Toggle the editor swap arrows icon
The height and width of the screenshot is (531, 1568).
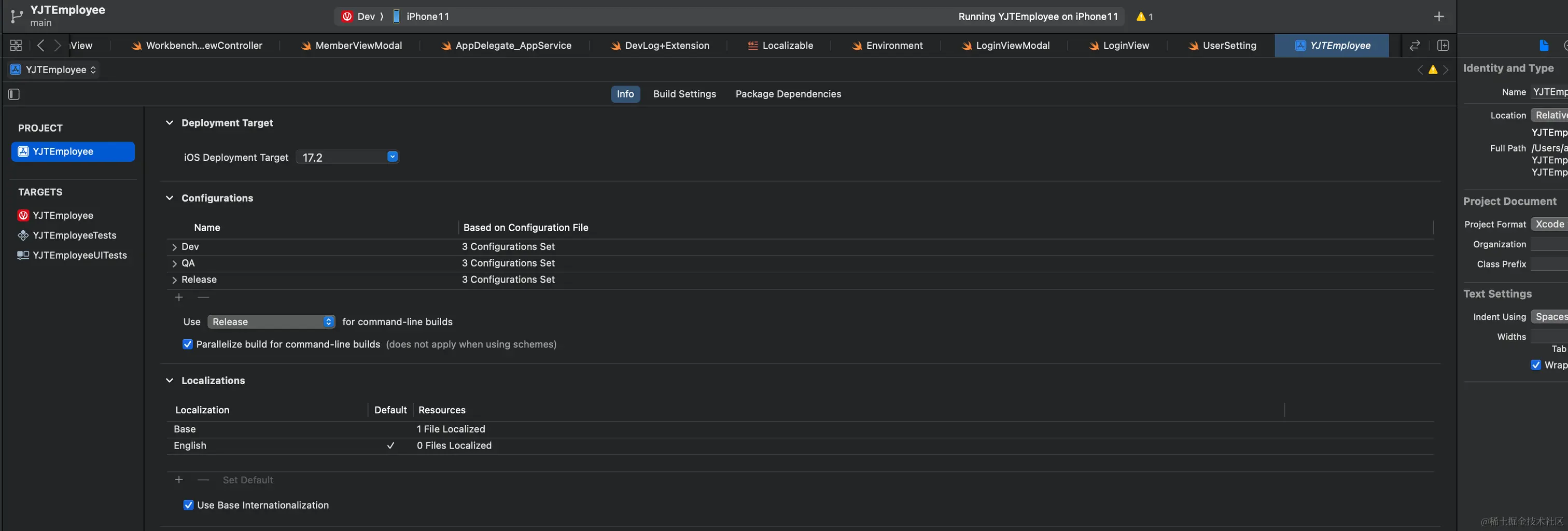click(1415, 46)
